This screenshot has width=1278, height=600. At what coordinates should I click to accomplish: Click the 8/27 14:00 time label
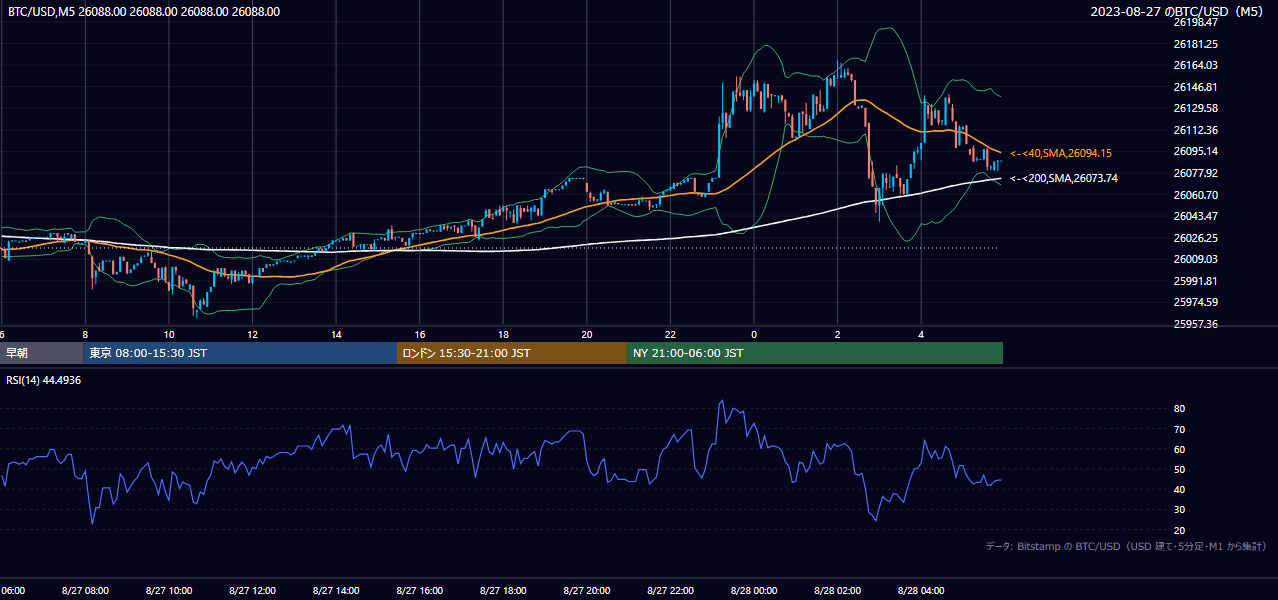pyautogui.click(x=336, y=591)
